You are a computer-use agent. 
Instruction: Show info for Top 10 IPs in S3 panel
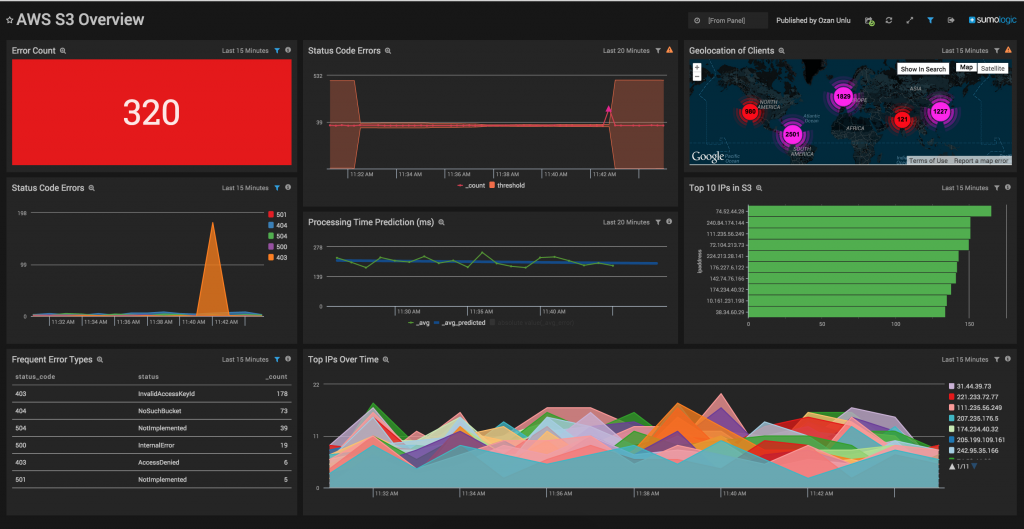click(1008, 187)
